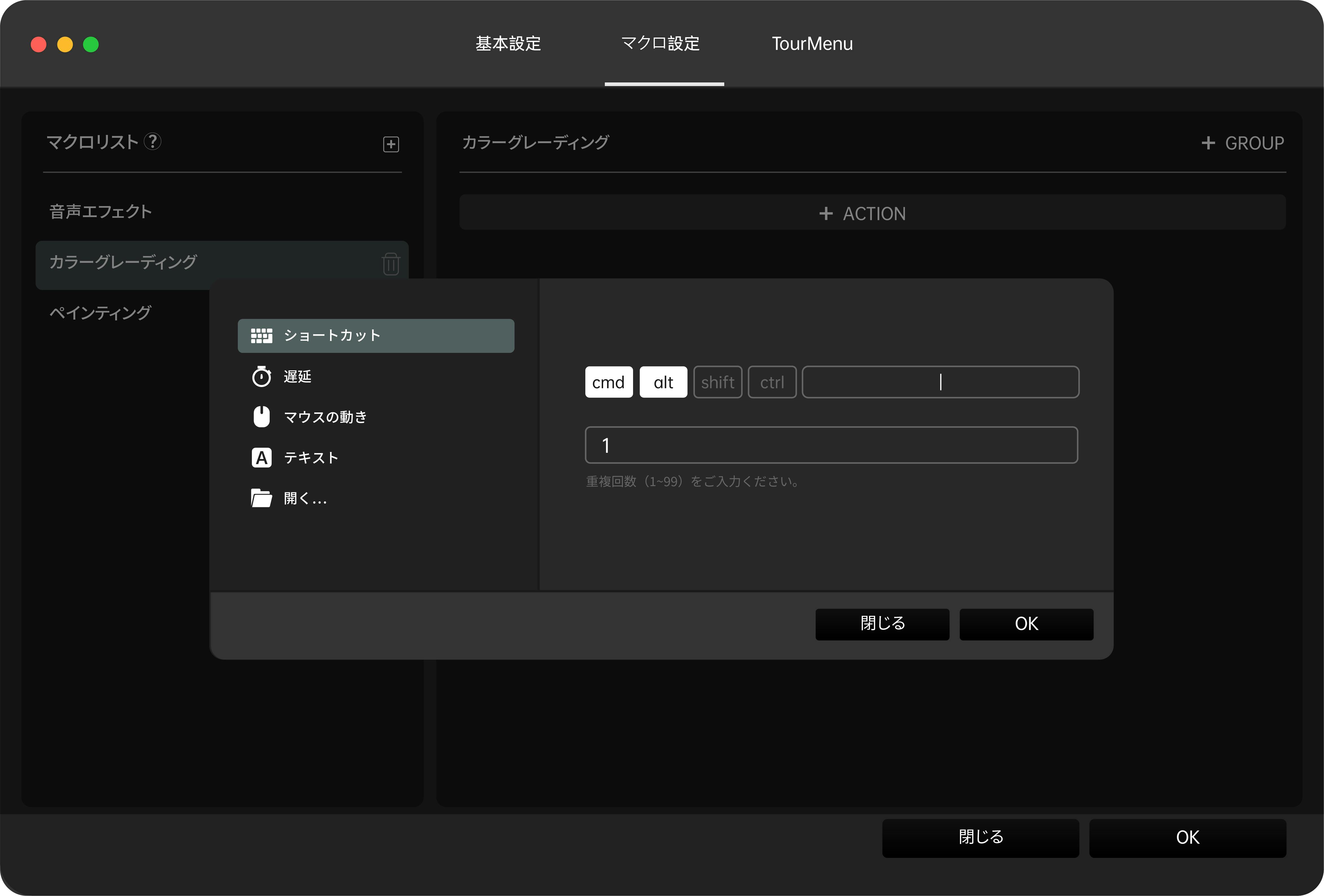Screen dimensions: 1324x896
Task: Enable the ctrl modifier key
Action: (x=772, y=382)
